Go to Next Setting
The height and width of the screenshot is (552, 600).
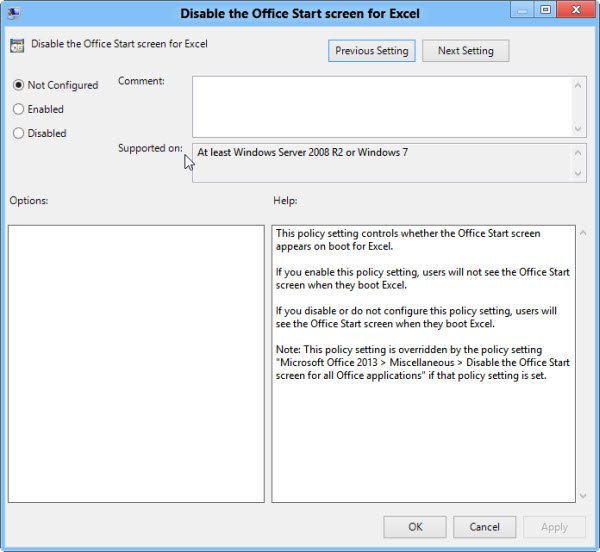click(466, 51)
